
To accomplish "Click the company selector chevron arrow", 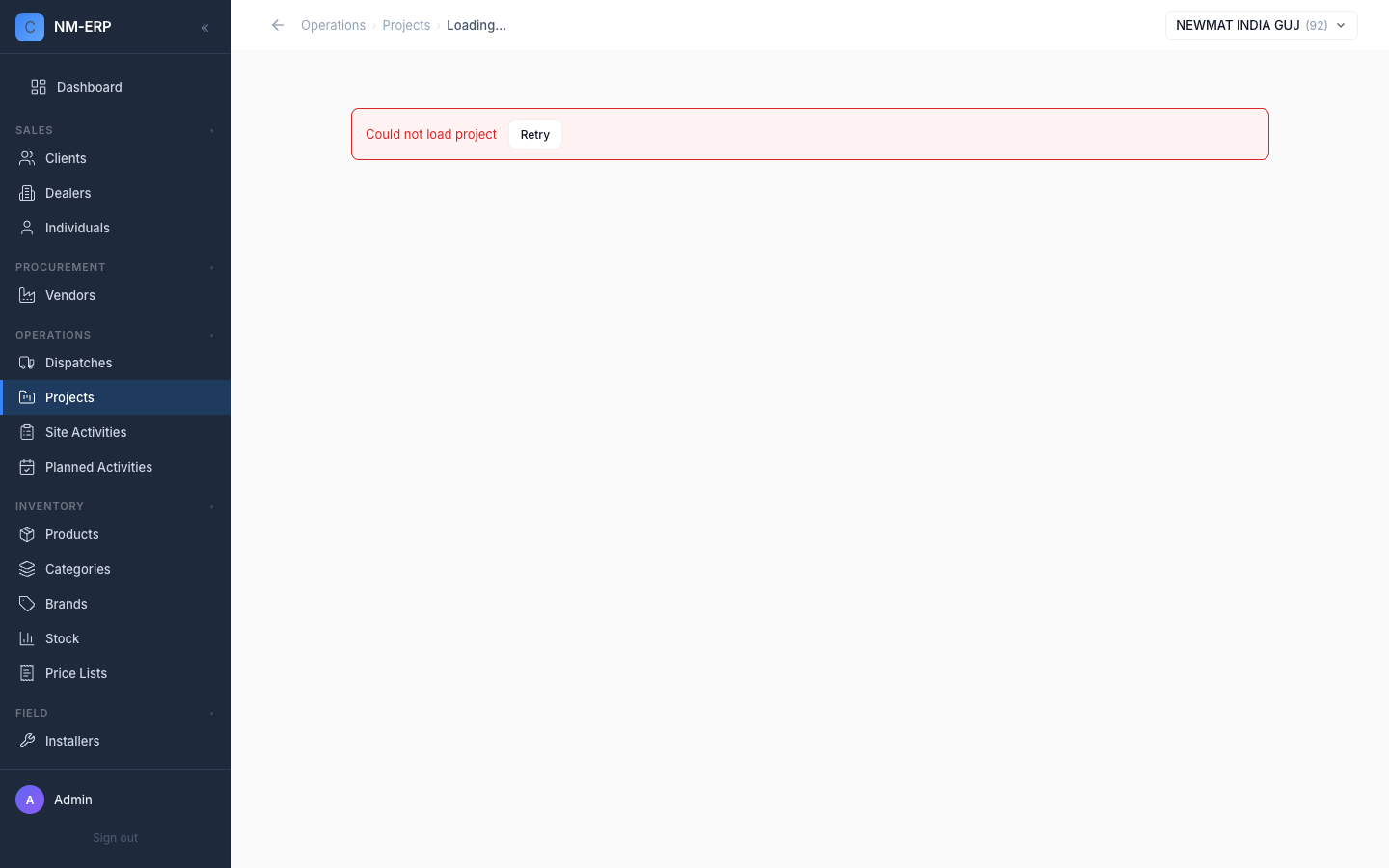I will [1341, 26].
